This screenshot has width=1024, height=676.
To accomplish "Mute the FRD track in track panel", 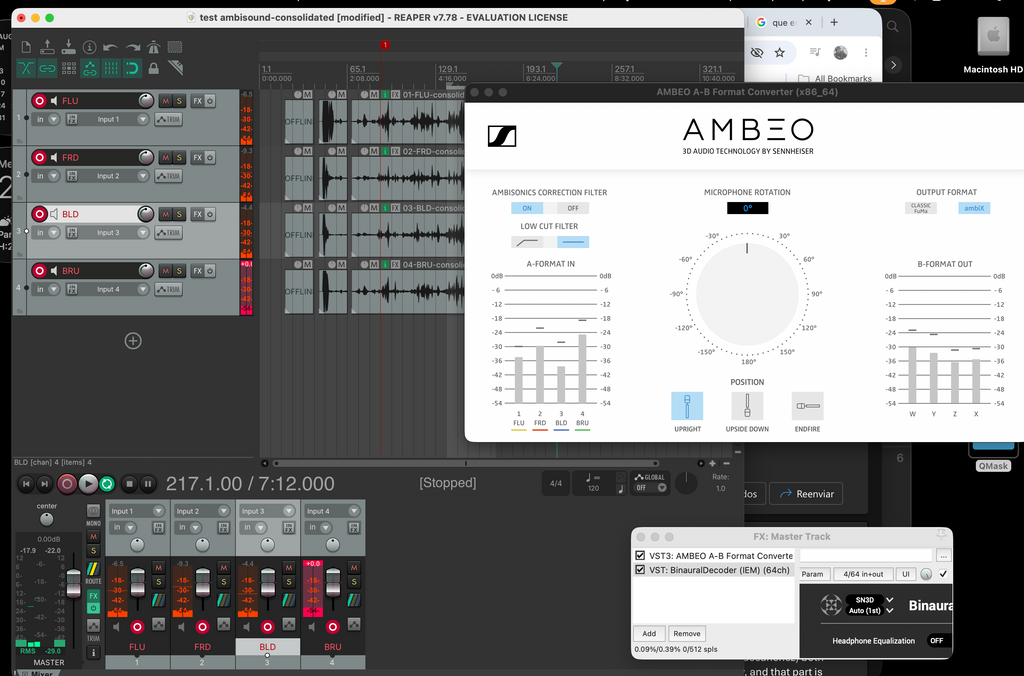I will click(x=165, y=157).
